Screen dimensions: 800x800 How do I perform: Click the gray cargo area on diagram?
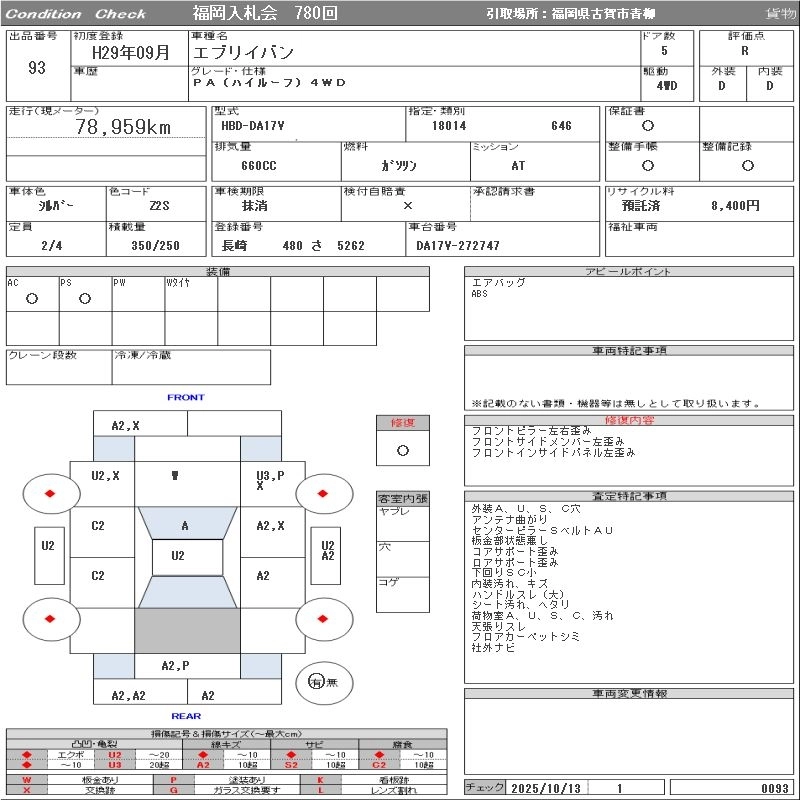pyautogui.click(x=187, y=630)
